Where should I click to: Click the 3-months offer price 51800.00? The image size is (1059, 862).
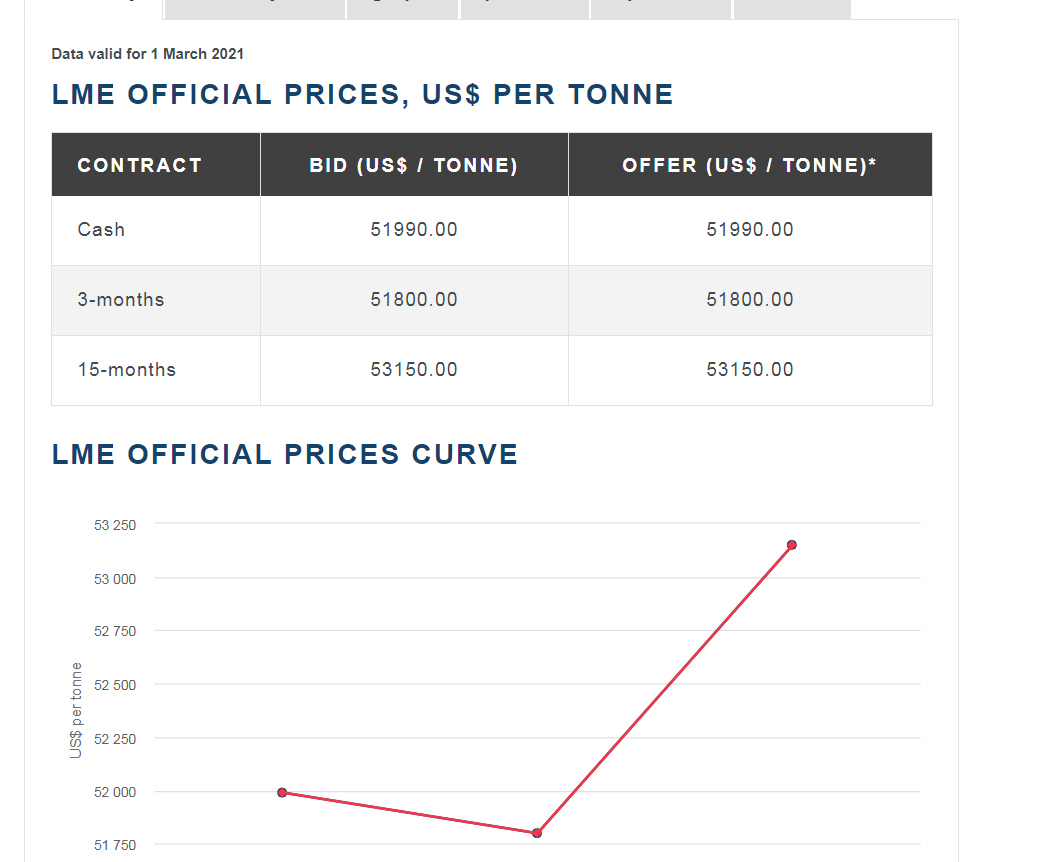point(750,300)
